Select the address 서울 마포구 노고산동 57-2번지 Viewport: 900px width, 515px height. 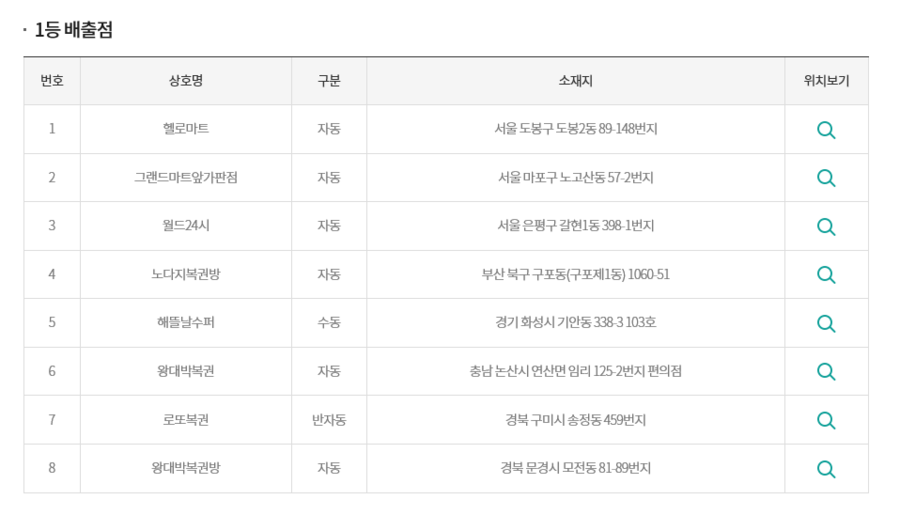tap(575, 178)
